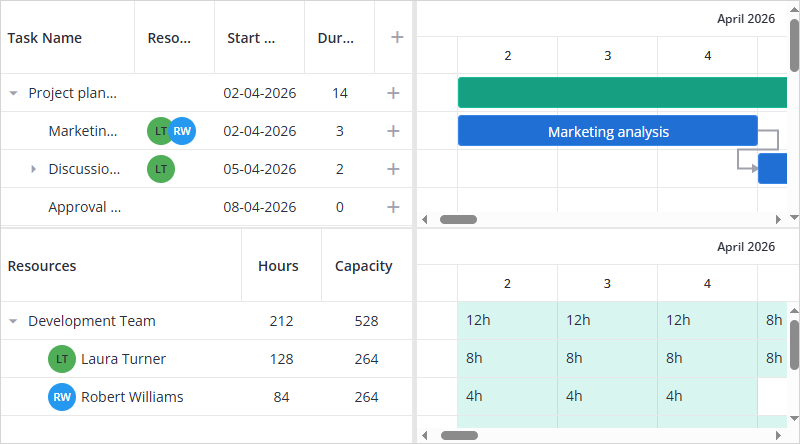Click the Gantt chart horizontal scrollbar thumb

[458, 219]
